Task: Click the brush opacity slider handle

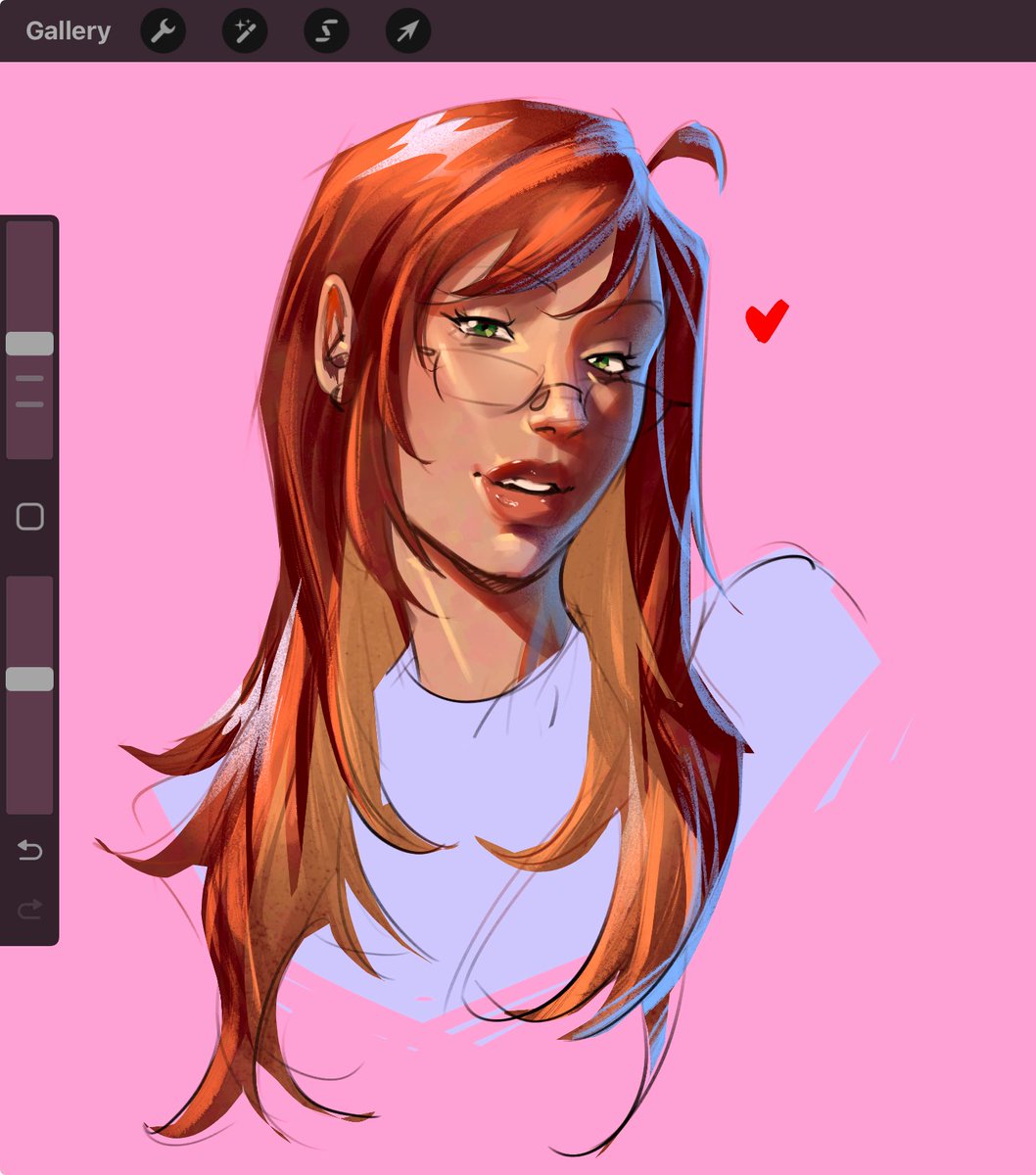Action: tap(29, 680)
